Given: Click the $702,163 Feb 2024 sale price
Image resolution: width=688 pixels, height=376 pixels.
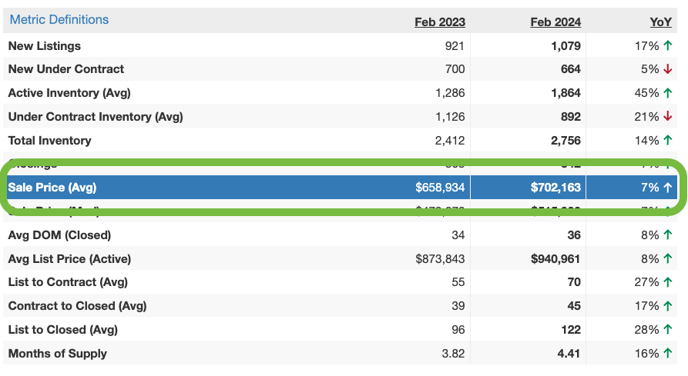Looking at the screenshot, I should pos(555,187).
